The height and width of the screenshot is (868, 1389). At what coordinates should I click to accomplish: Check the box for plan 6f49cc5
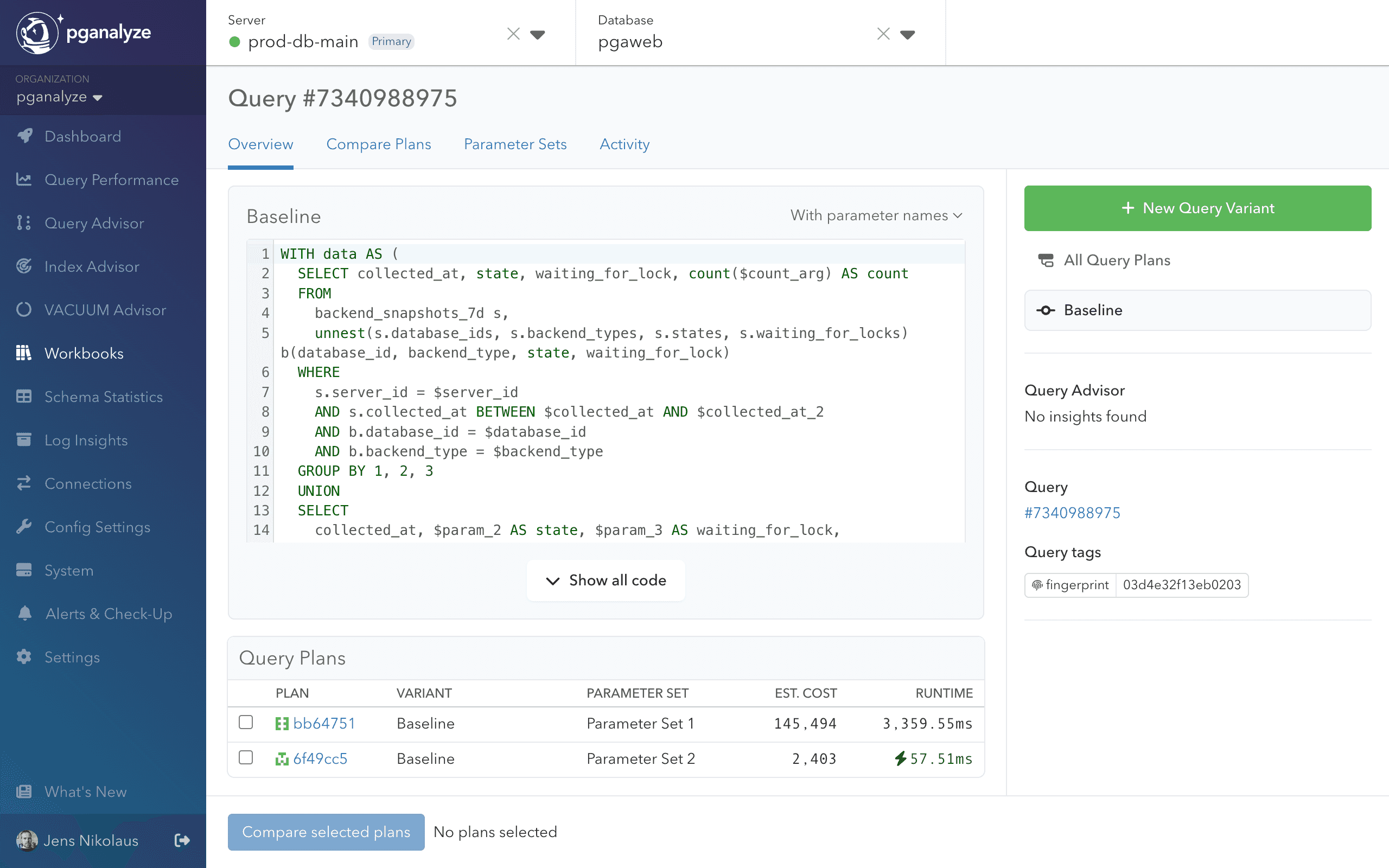[x=246, y=758]
